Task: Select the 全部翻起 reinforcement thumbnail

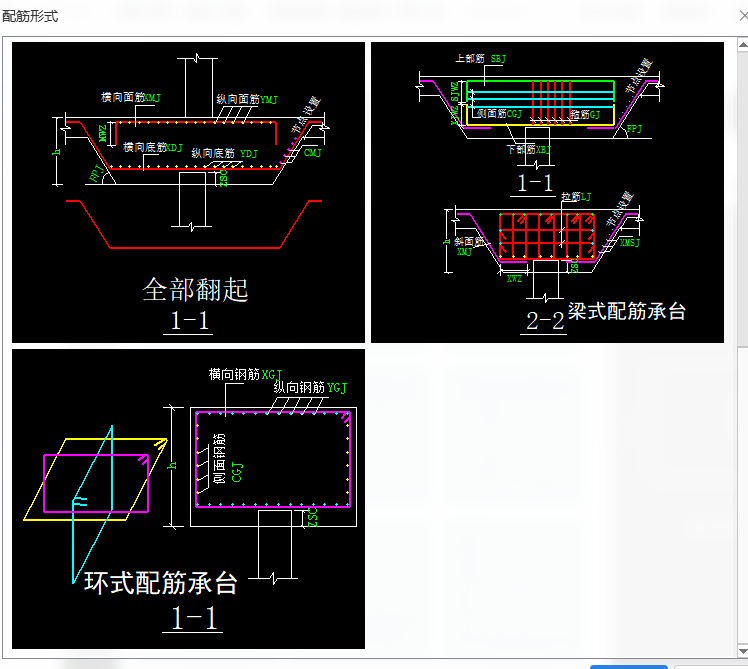Action: 188,192
